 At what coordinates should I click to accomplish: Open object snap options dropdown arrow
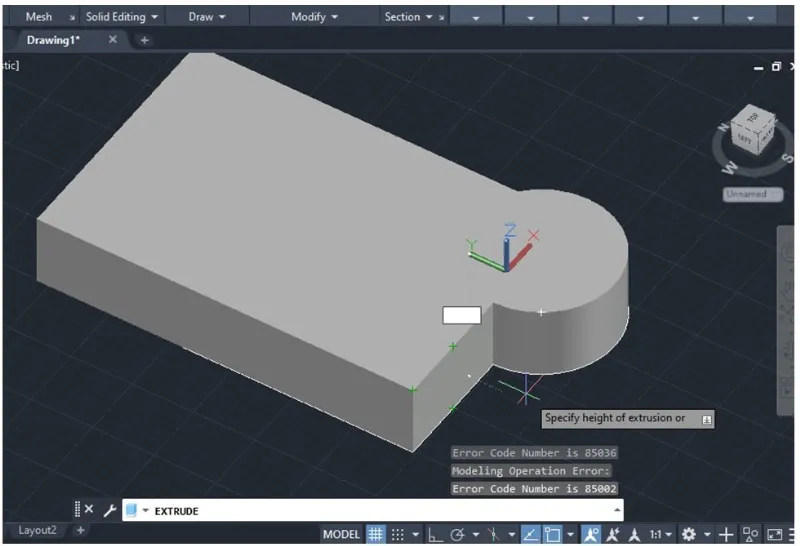570,534
